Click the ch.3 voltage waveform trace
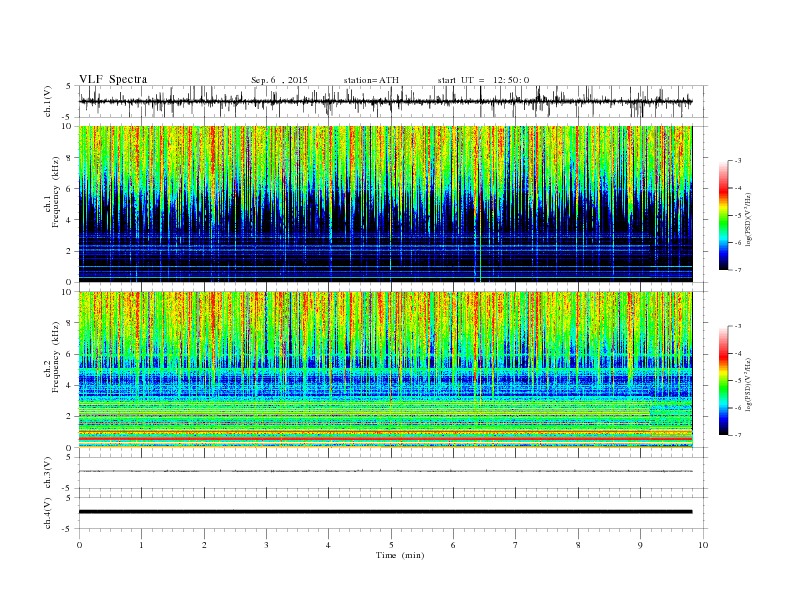Screen dimensions: 792x612 coord(385,471)
